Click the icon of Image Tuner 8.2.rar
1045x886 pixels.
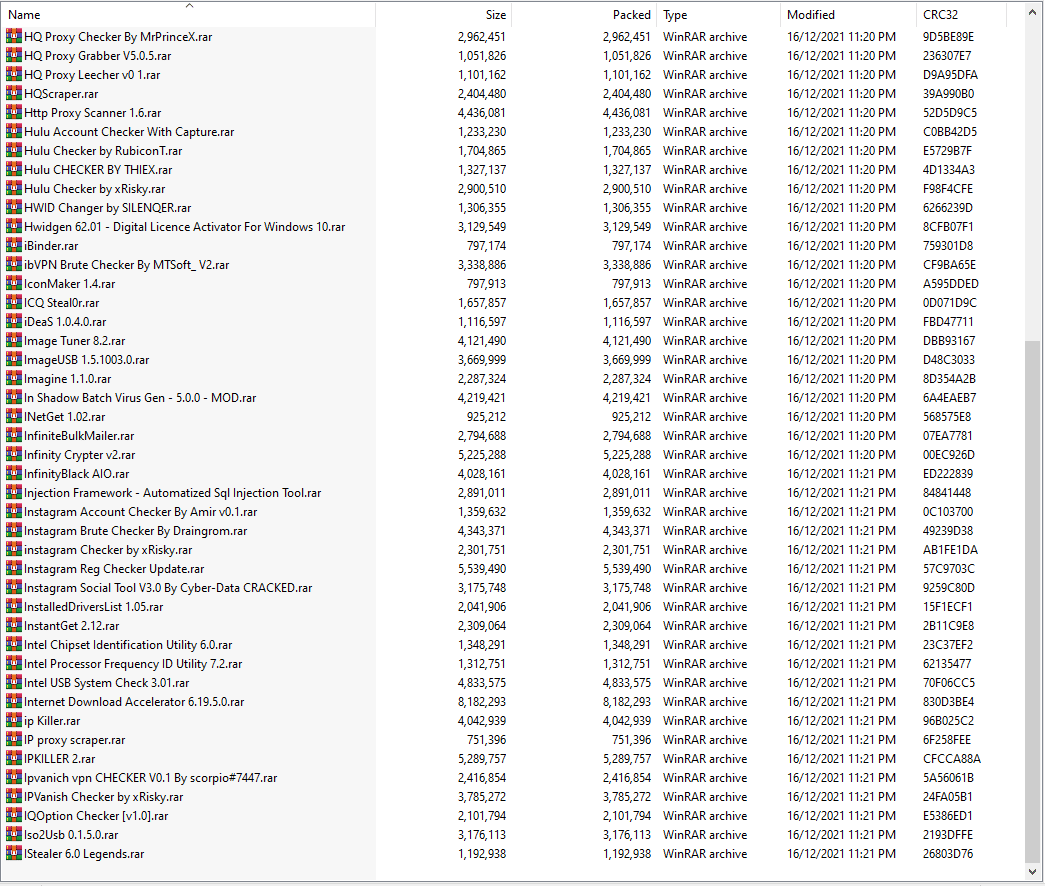click(x=13, y=341)
